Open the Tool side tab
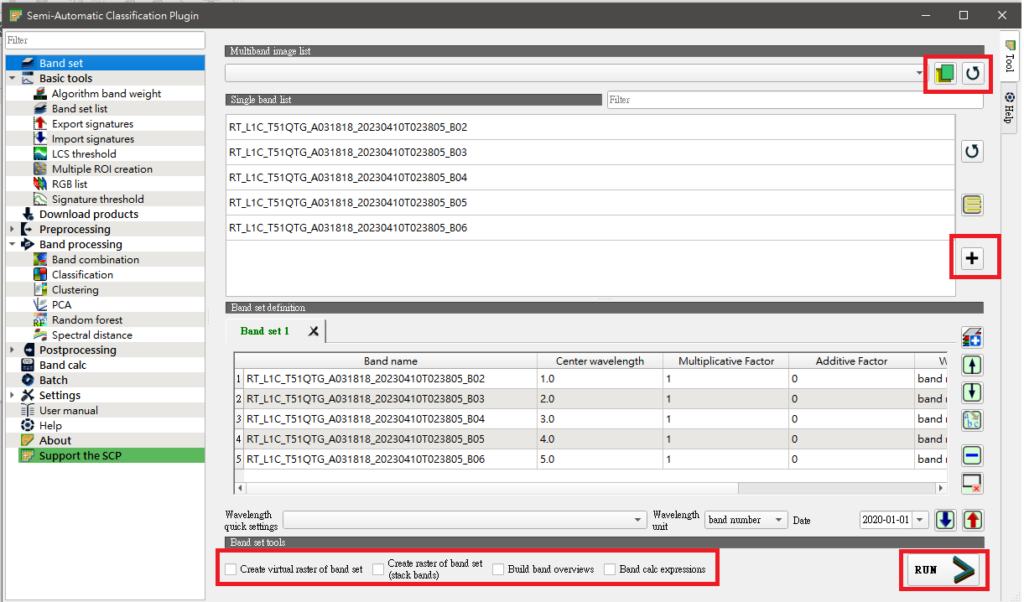This screenshot has width=1024, height=602. click(x=1010, y=56)
